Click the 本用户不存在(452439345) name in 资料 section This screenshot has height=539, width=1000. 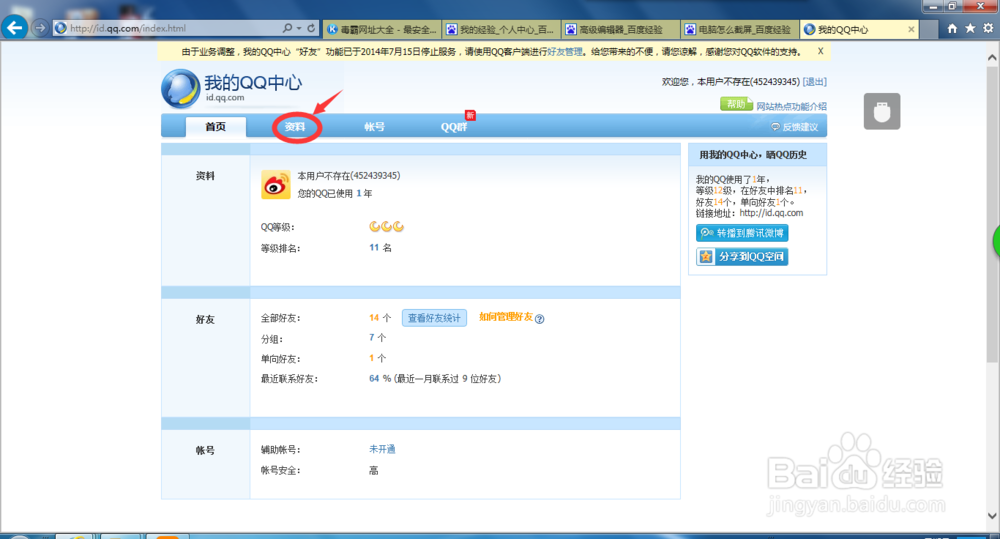tap(349, 175)
